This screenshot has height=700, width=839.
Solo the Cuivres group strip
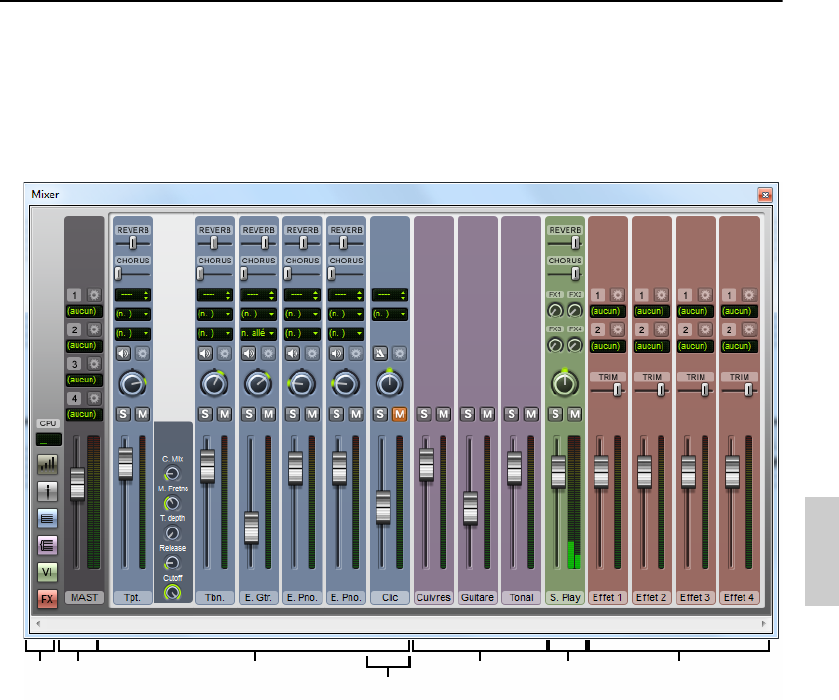(424, 414)
